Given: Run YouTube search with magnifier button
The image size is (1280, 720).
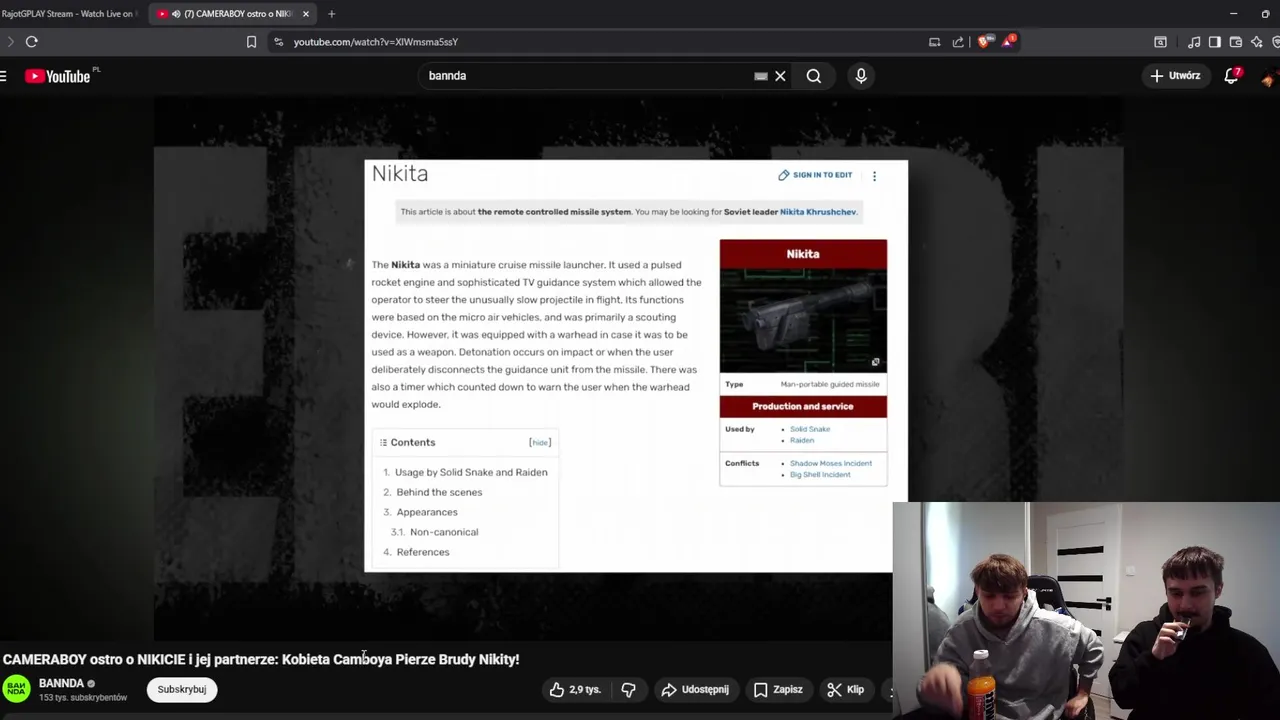Looking at the screenshot, I should pyautogui.click(x=814, y=76).
